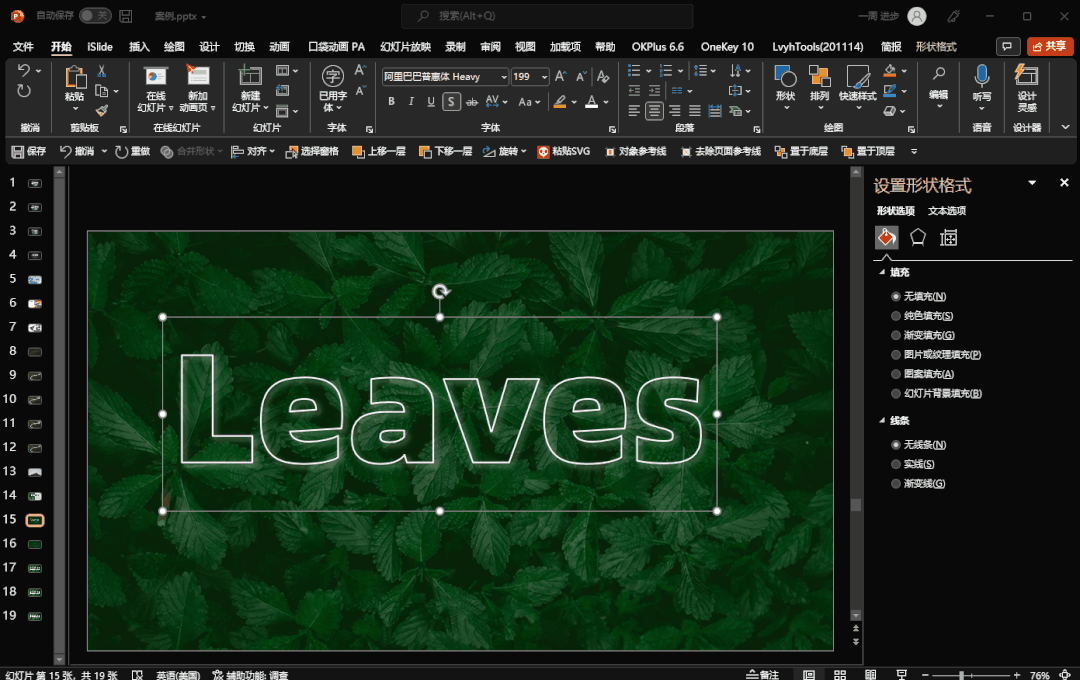Select slide 16 thumbnail

(34, 544)
